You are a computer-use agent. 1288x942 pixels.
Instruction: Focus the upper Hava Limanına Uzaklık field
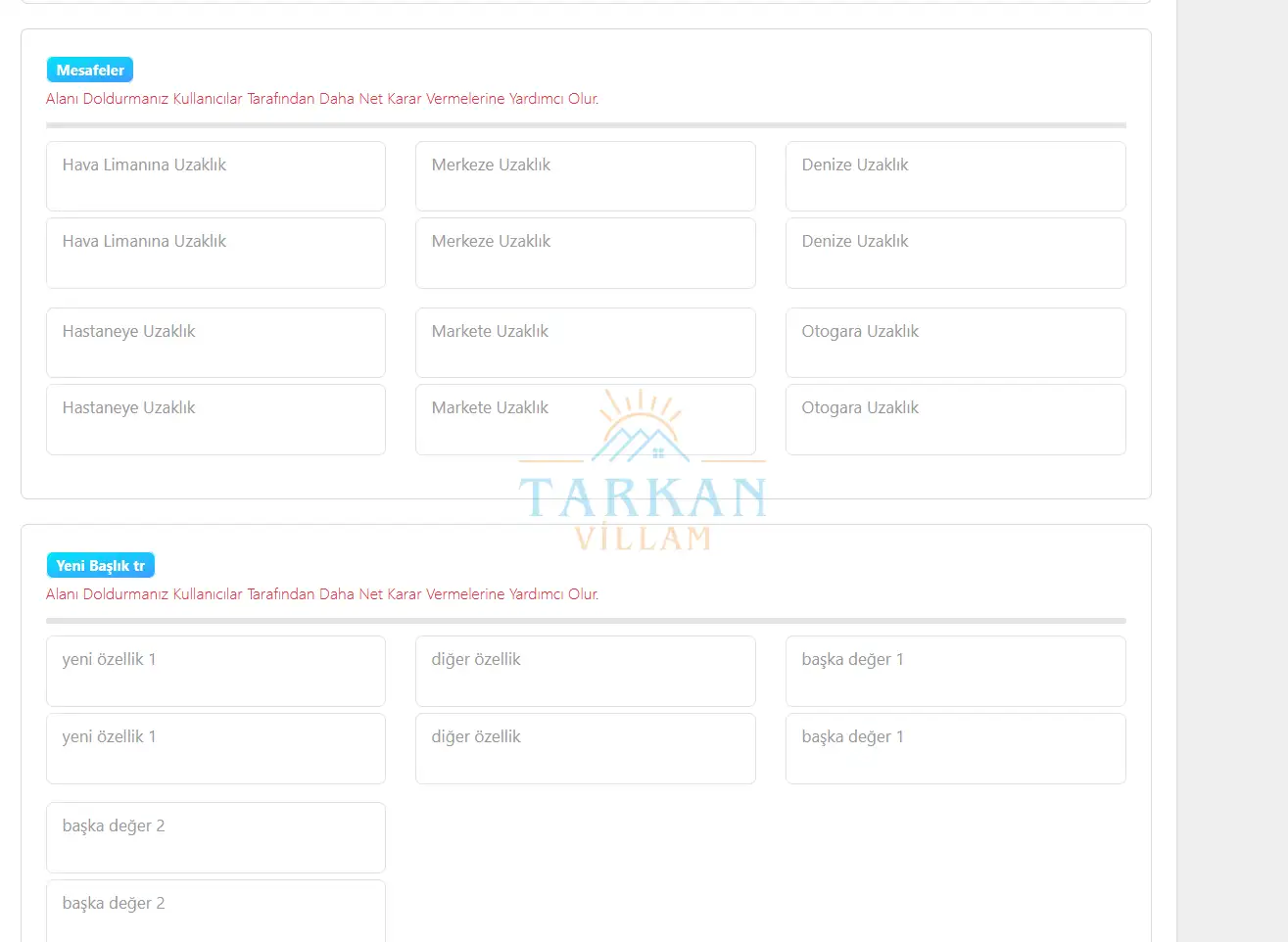coord(215,176)
